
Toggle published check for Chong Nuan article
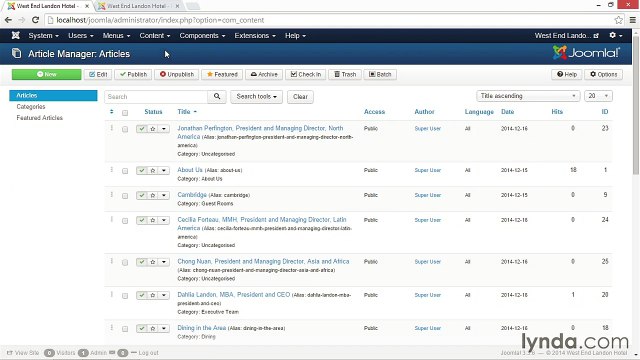142,262
